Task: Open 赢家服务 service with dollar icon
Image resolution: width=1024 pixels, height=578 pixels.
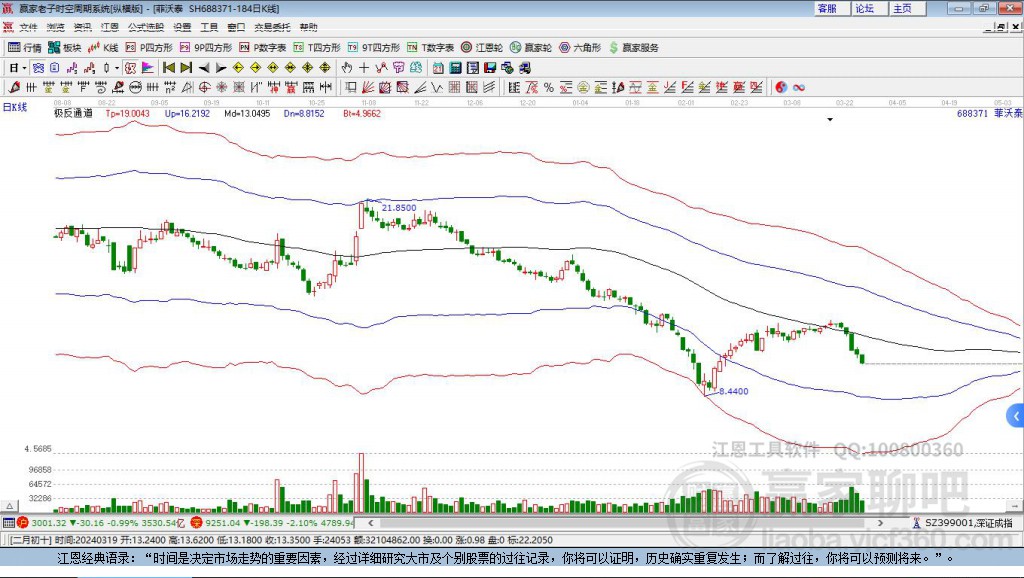Action: (x=633, y=48)
